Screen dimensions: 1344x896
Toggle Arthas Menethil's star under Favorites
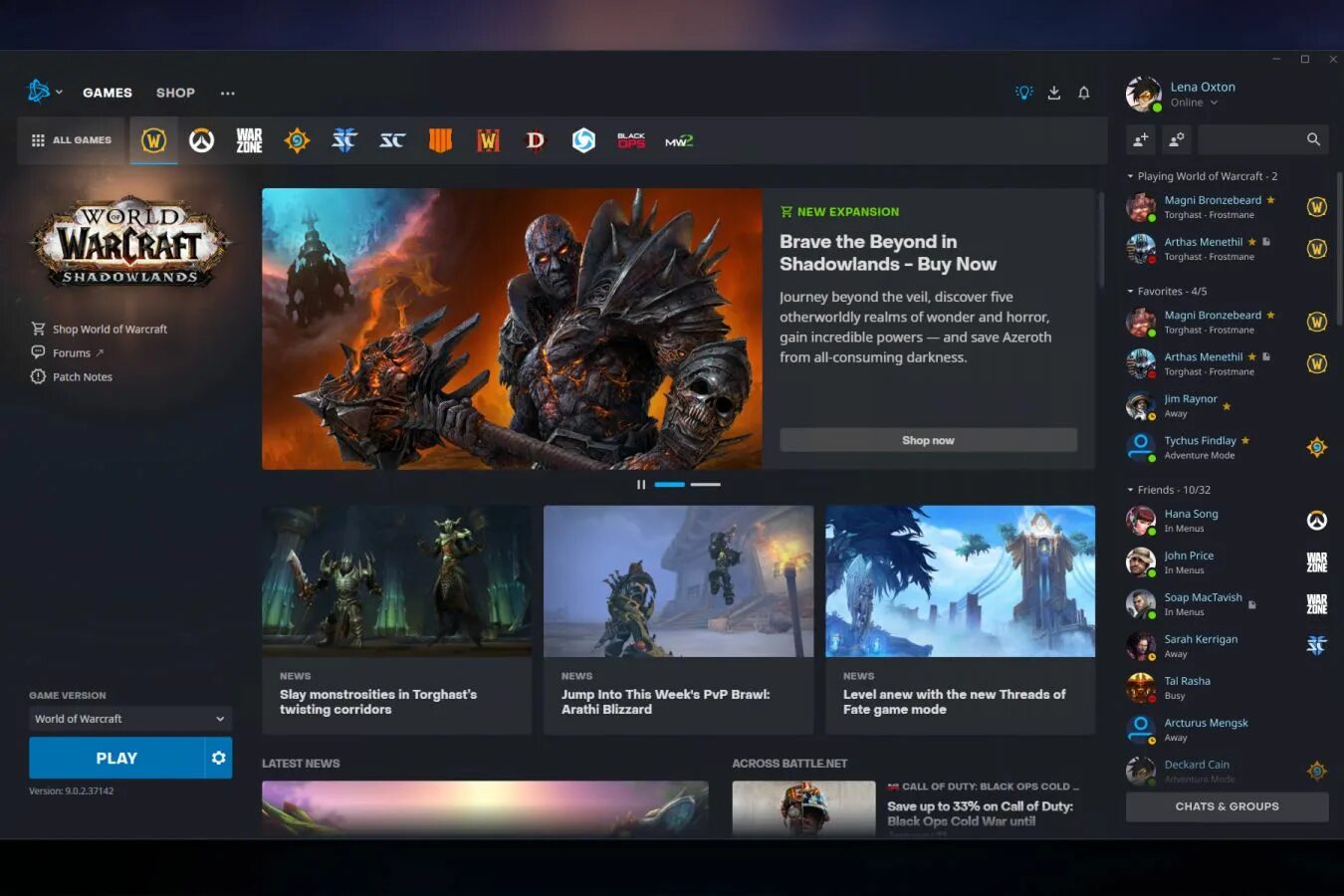click(1251, 356)
